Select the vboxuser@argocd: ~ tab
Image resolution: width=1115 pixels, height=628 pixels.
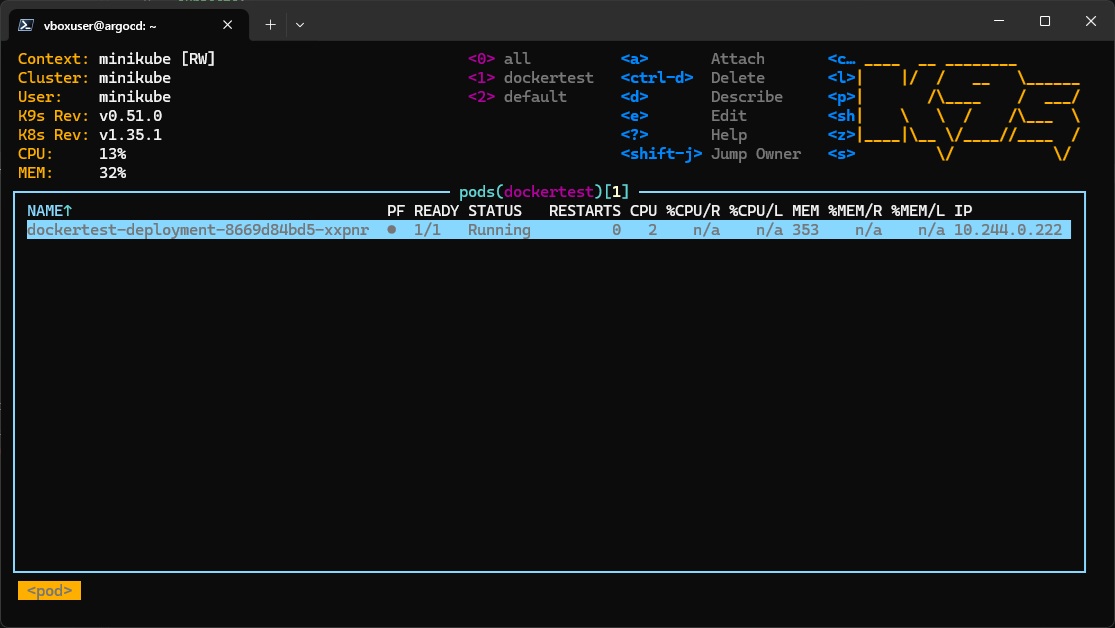coord(129,26)
